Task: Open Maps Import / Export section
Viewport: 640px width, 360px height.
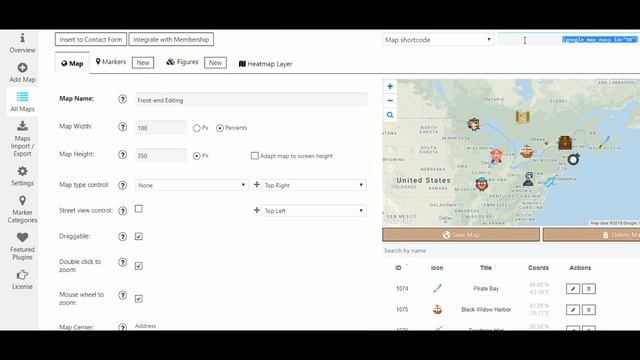Action: click(x=22, y=139)
